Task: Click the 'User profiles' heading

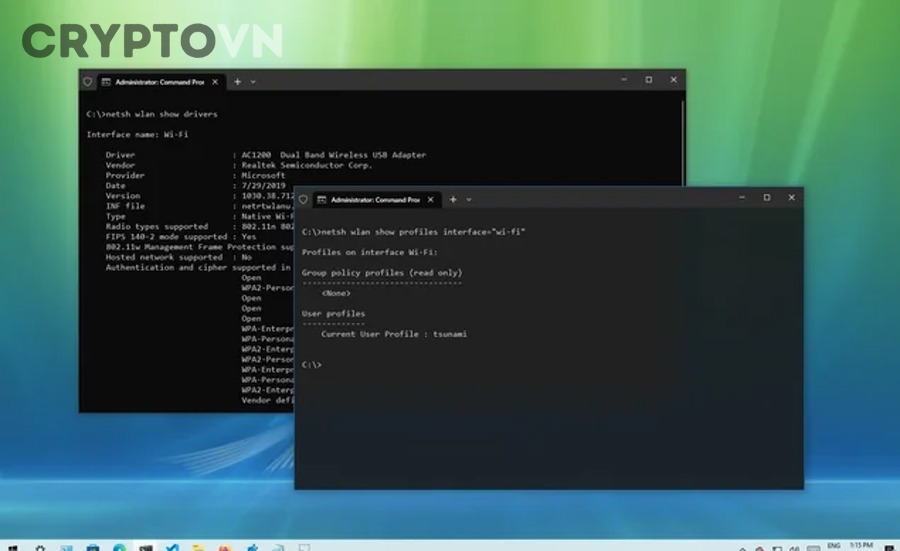Action: click(333, 313)
